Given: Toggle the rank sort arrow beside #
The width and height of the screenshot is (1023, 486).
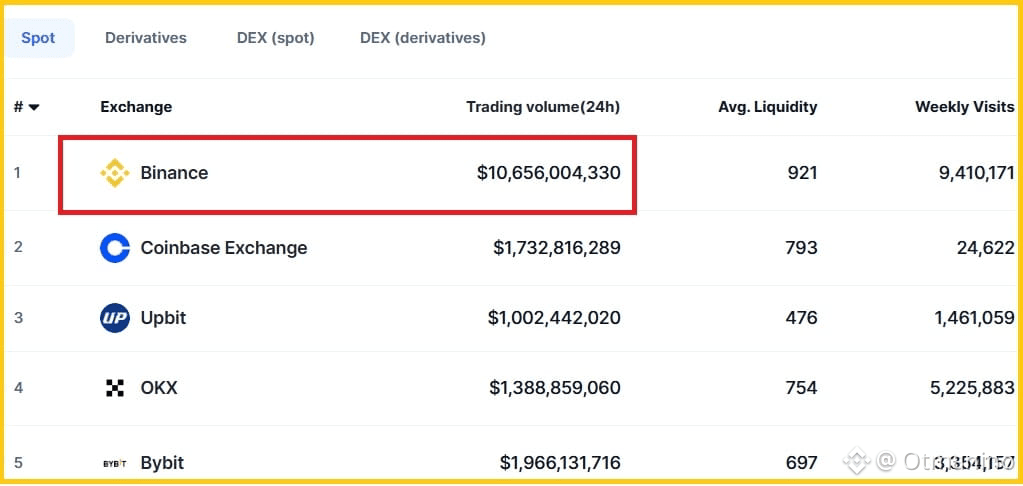Looking at the screenshot, I should tap(34, 107).
